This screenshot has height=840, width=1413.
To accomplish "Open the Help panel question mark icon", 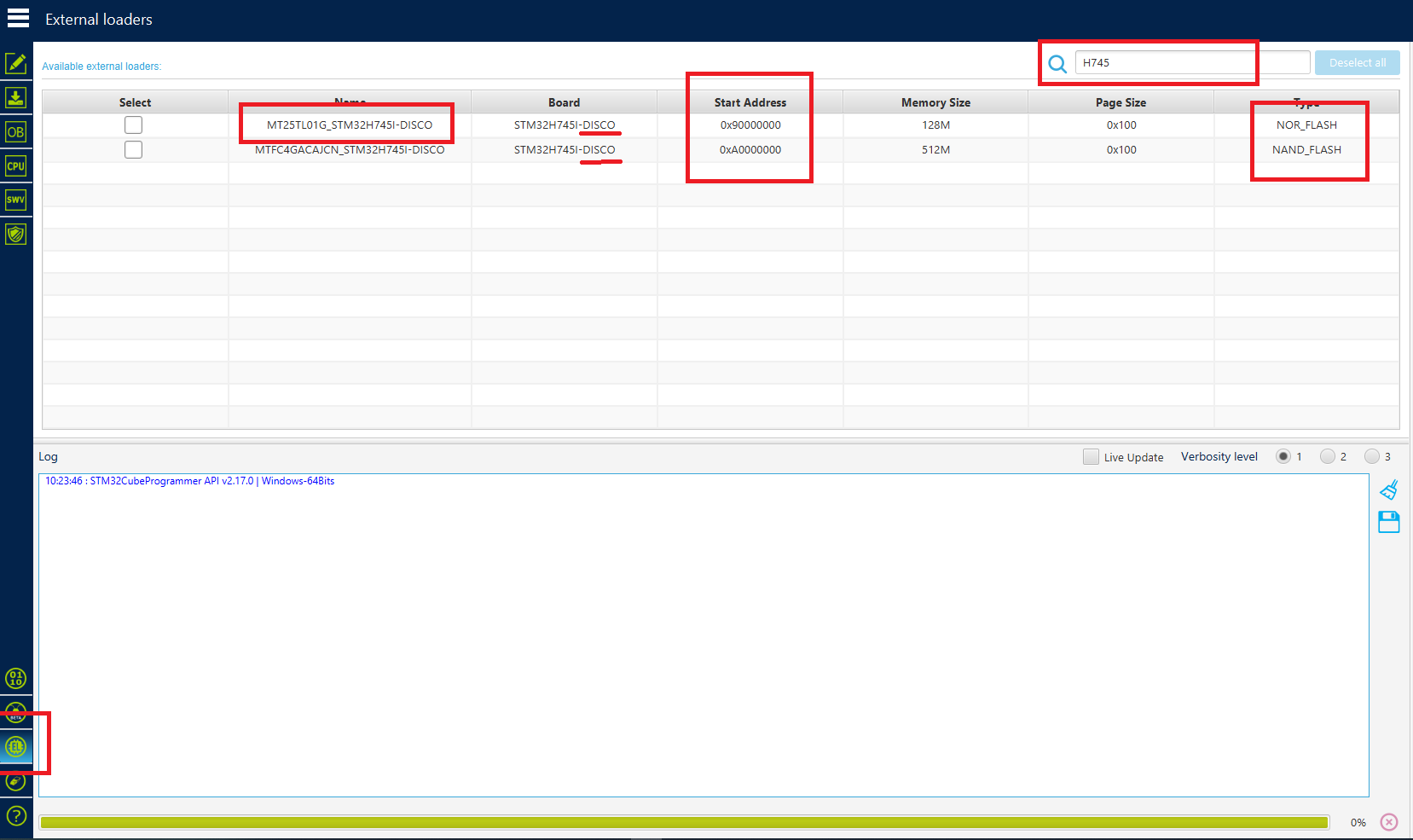I will [x=16, y=815].
